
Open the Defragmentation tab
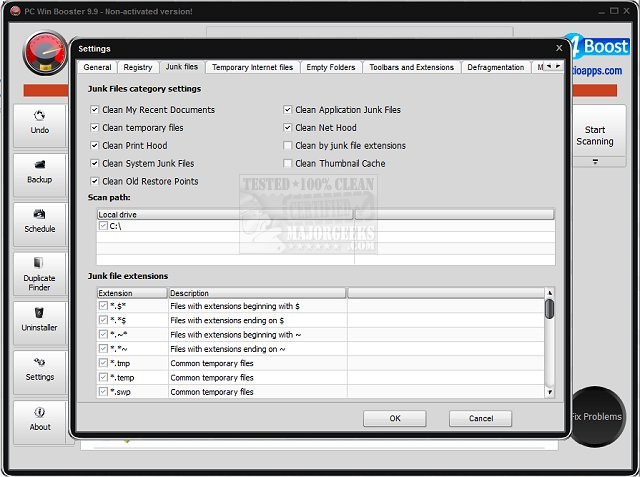tap(496, 67)
